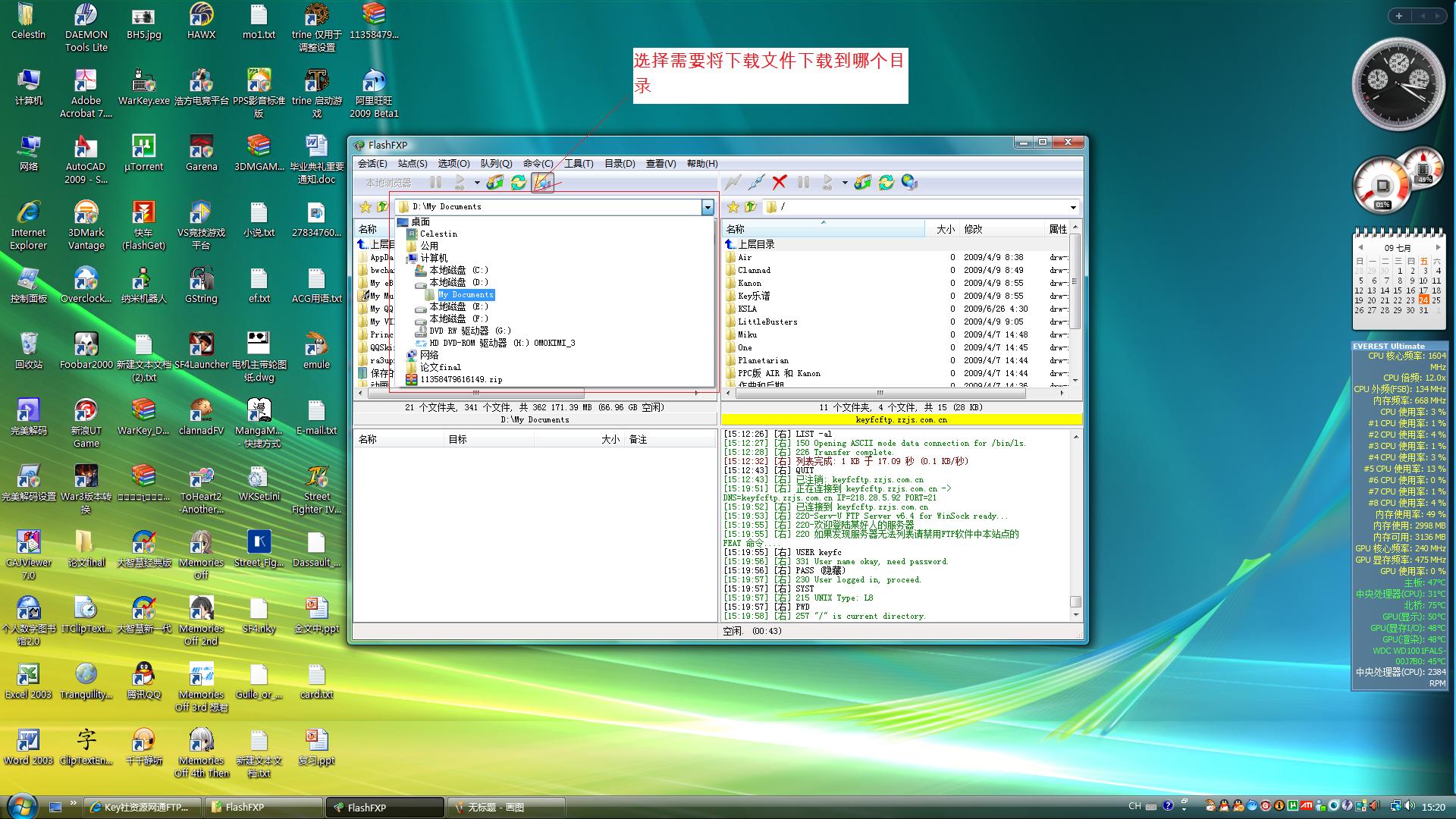Select the remote Planetarian folder

[x=763, y=361]
